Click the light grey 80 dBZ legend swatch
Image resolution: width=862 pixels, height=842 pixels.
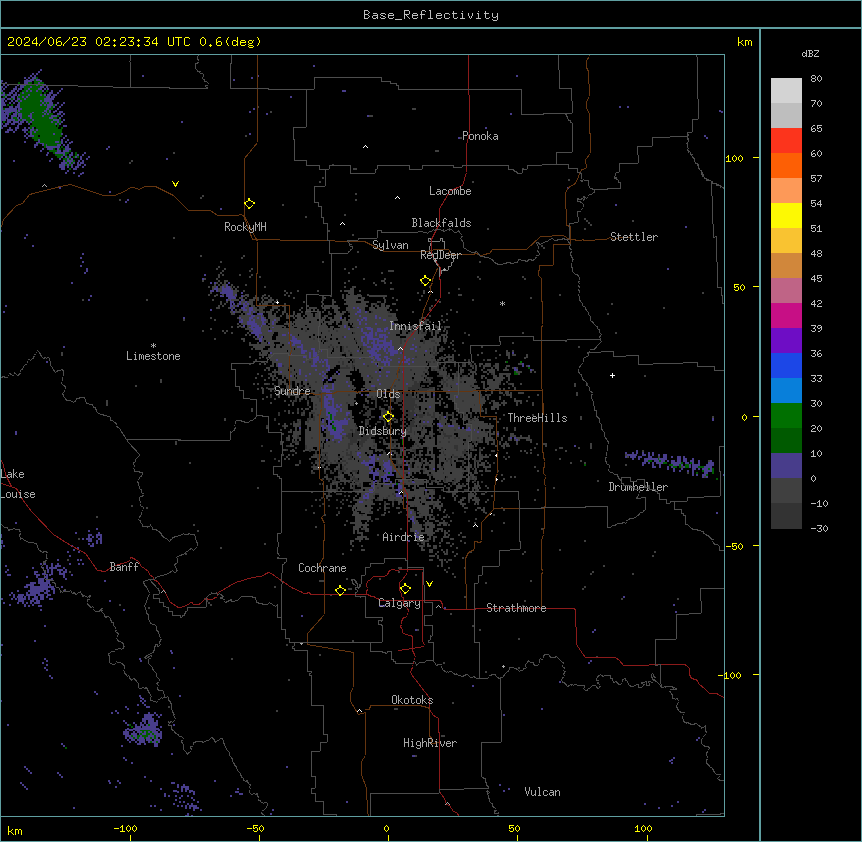click(x=786, y=91)
